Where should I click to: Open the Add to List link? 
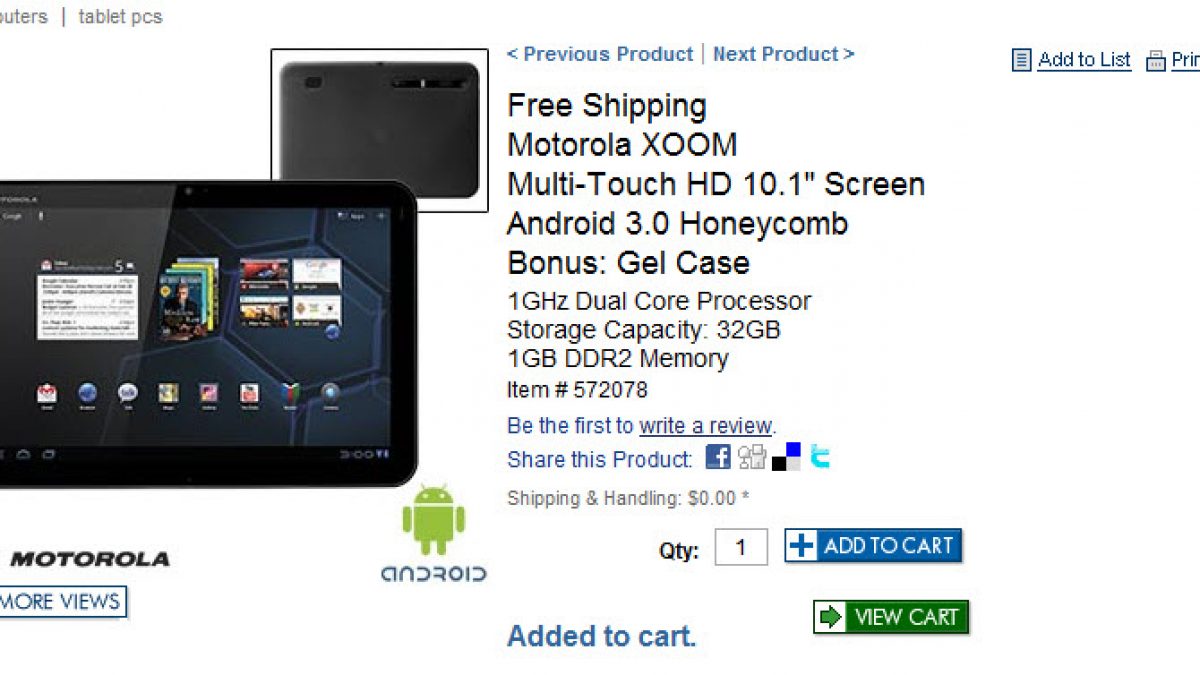1084,60
